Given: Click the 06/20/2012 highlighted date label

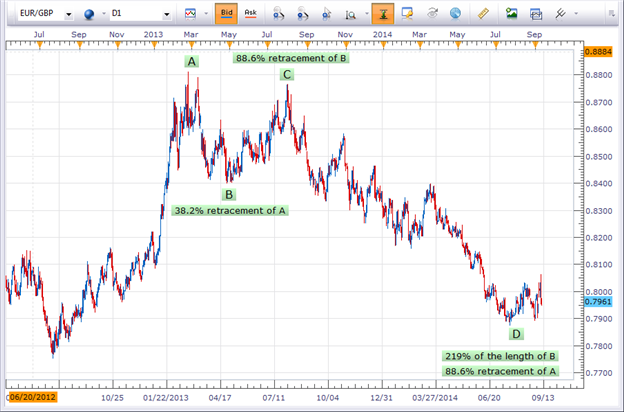Looking at the screenshot, I should pyautogui.click(x=33, y=397).
